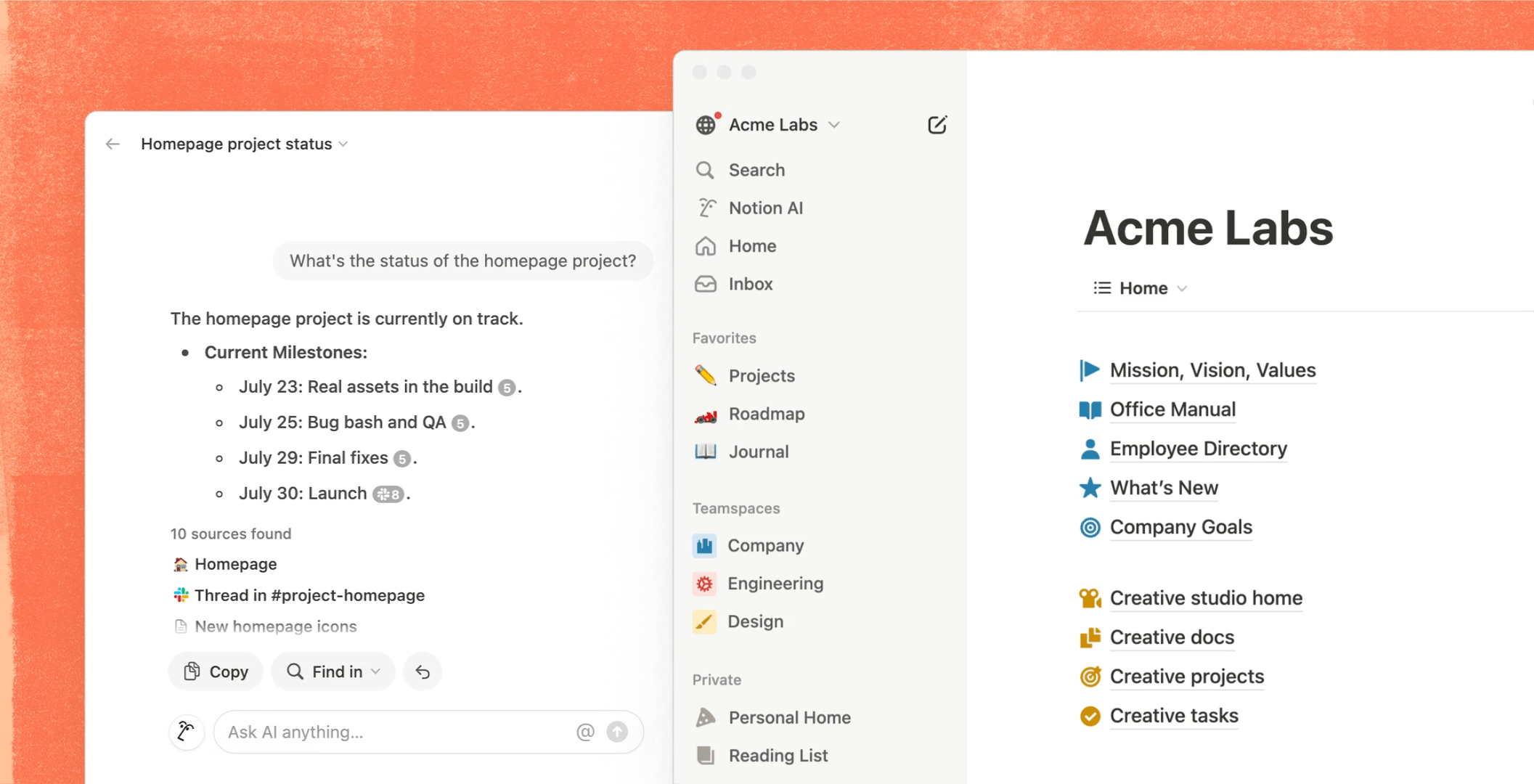Click the Company teamspace icon
This screenshot has width=1534, height=784.
click(x=704, y=546)
